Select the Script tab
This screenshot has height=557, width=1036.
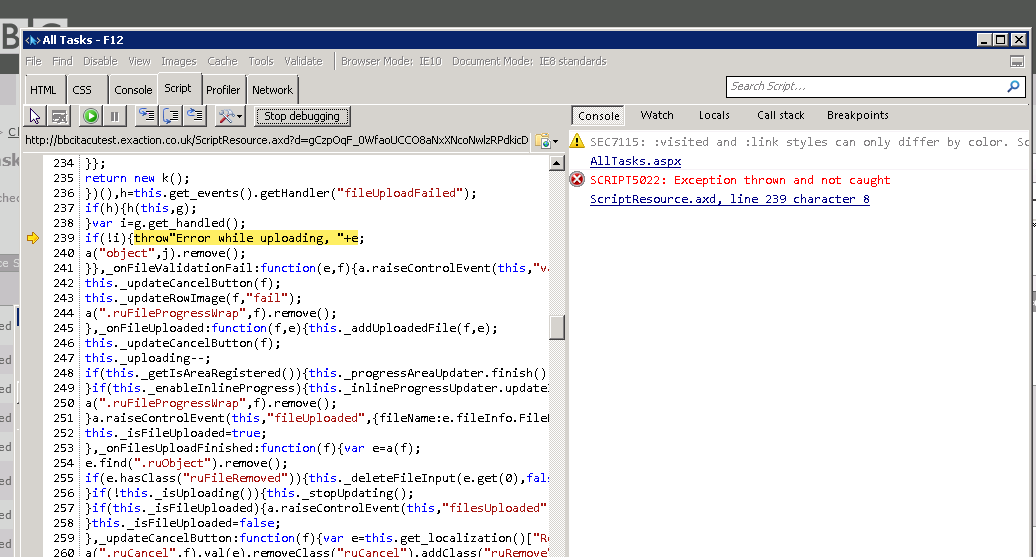point(178,89)
